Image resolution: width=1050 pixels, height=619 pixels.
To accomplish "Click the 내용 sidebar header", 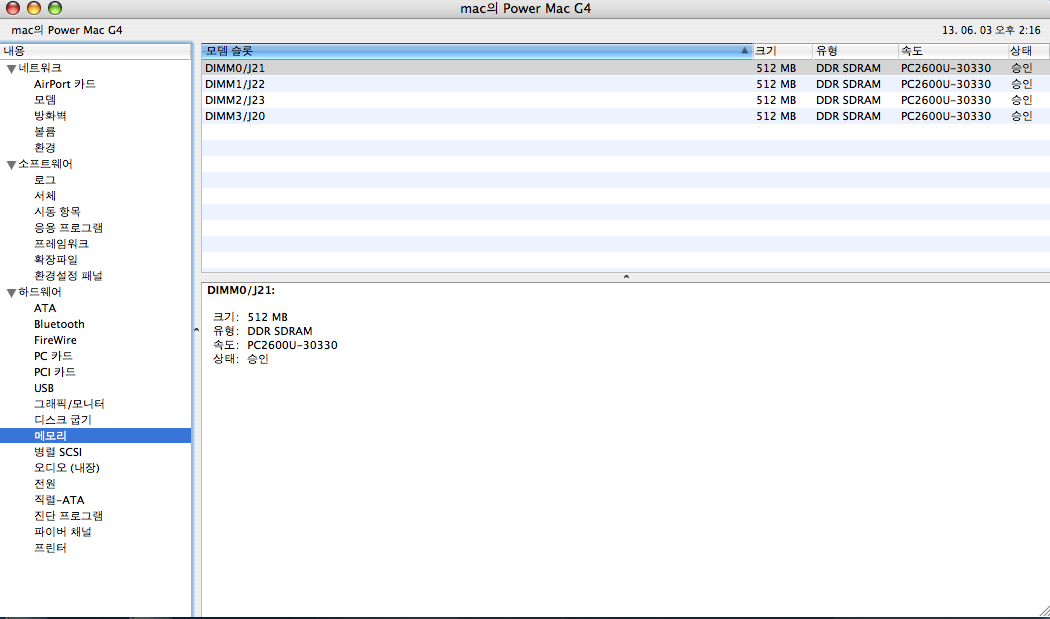I will (95, 50).
